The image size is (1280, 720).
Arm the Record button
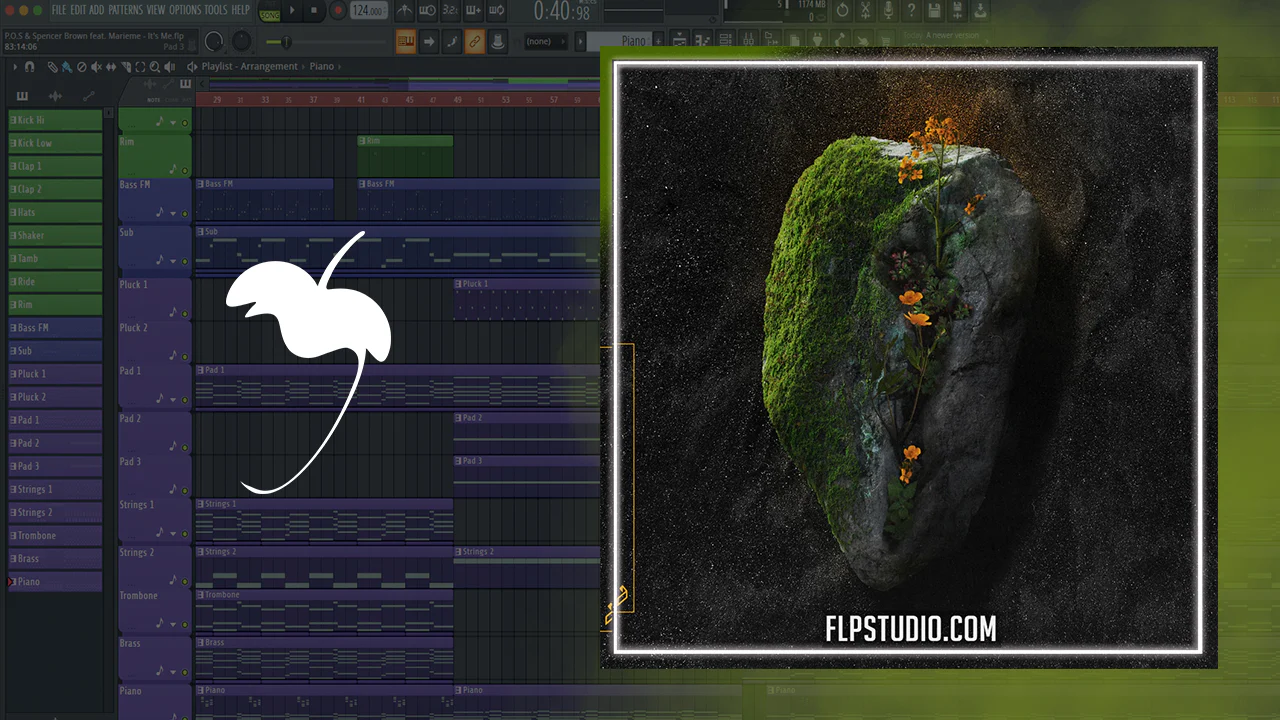coord(337,11)
